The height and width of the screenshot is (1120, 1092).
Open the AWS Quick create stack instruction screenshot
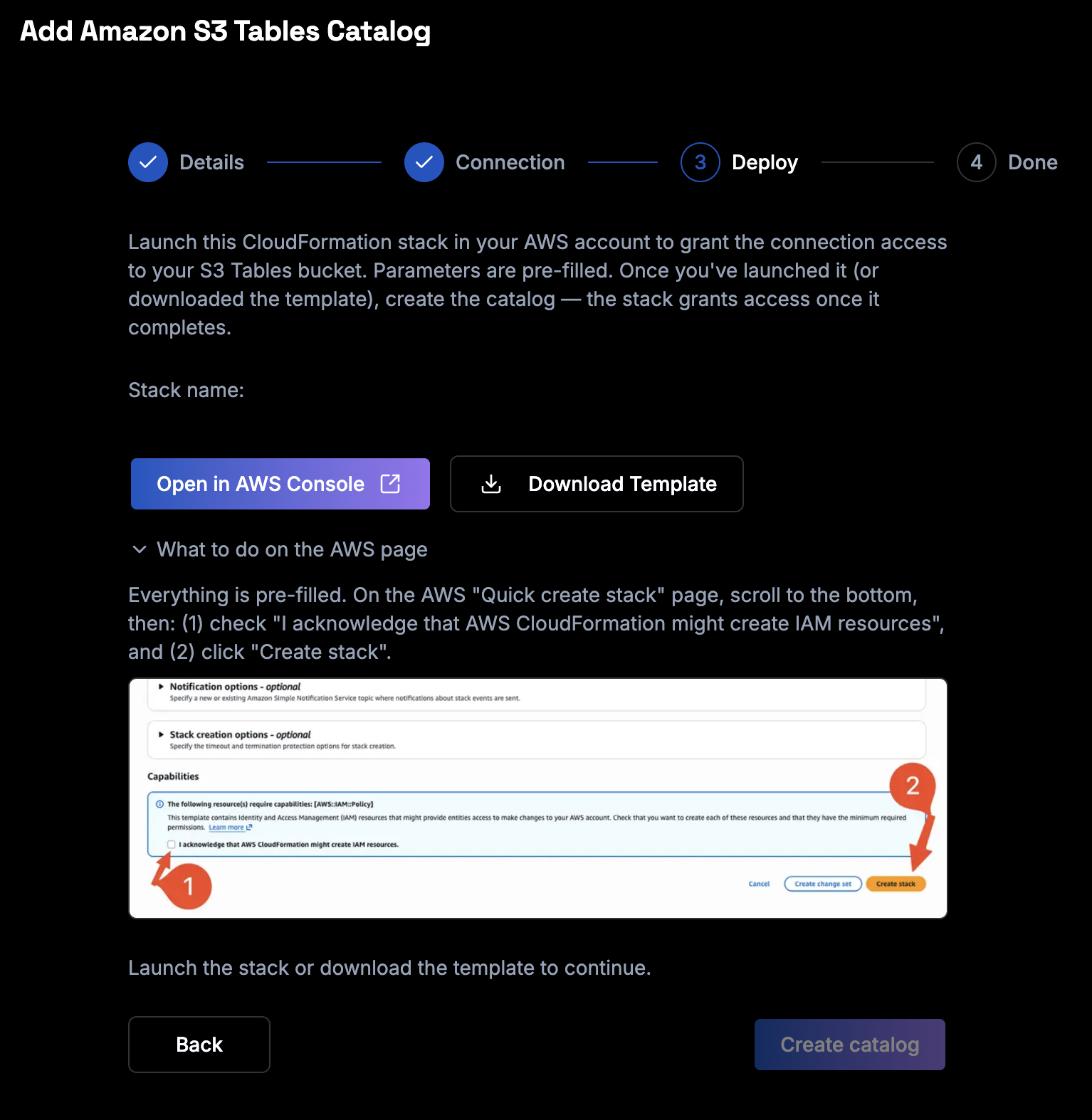(538, 798)
